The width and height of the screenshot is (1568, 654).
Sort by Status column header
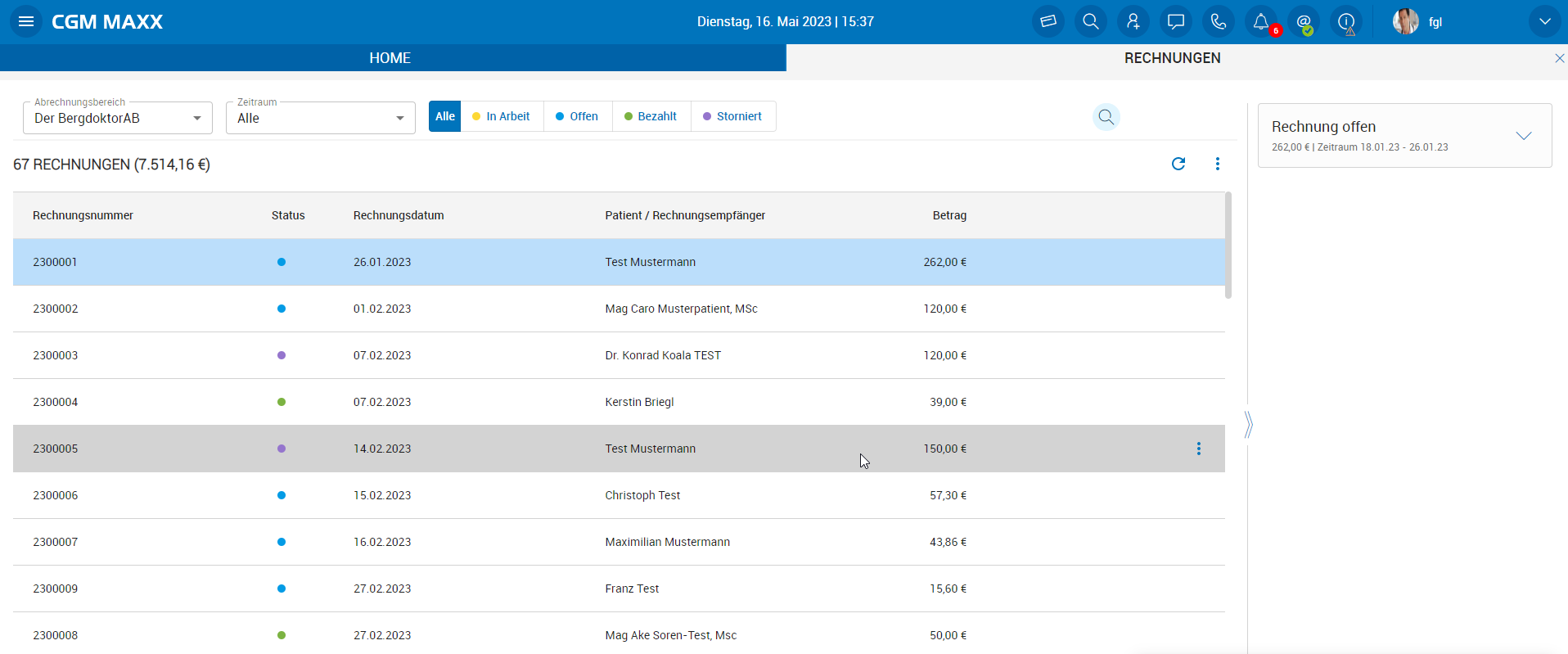click(288, 215)
